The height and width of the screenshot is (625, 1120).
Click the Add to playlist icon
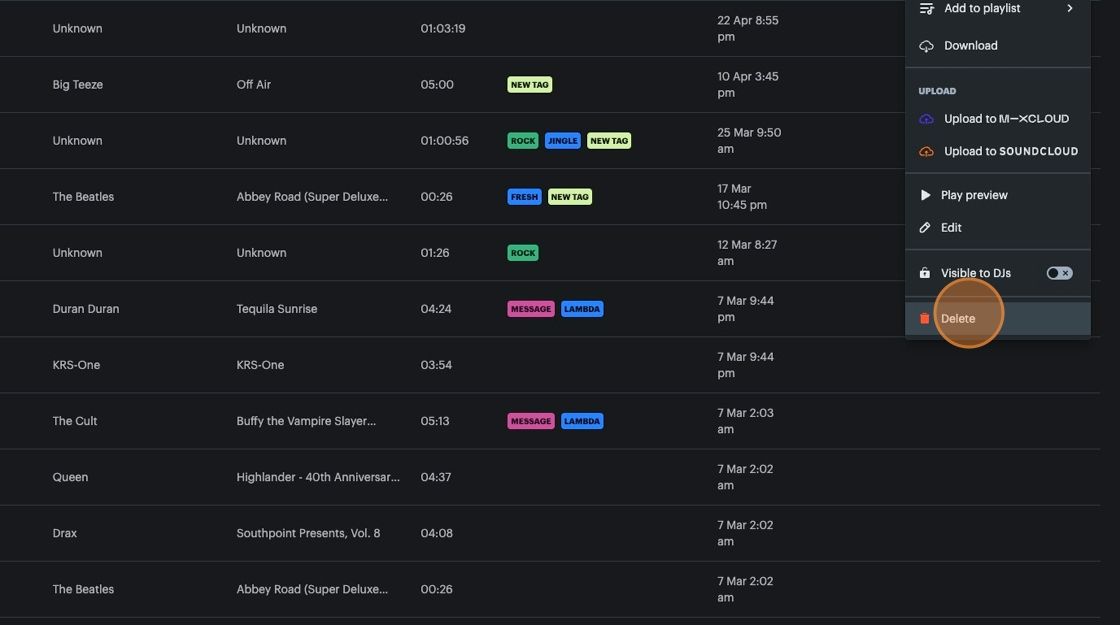click(x=926, y=9)
